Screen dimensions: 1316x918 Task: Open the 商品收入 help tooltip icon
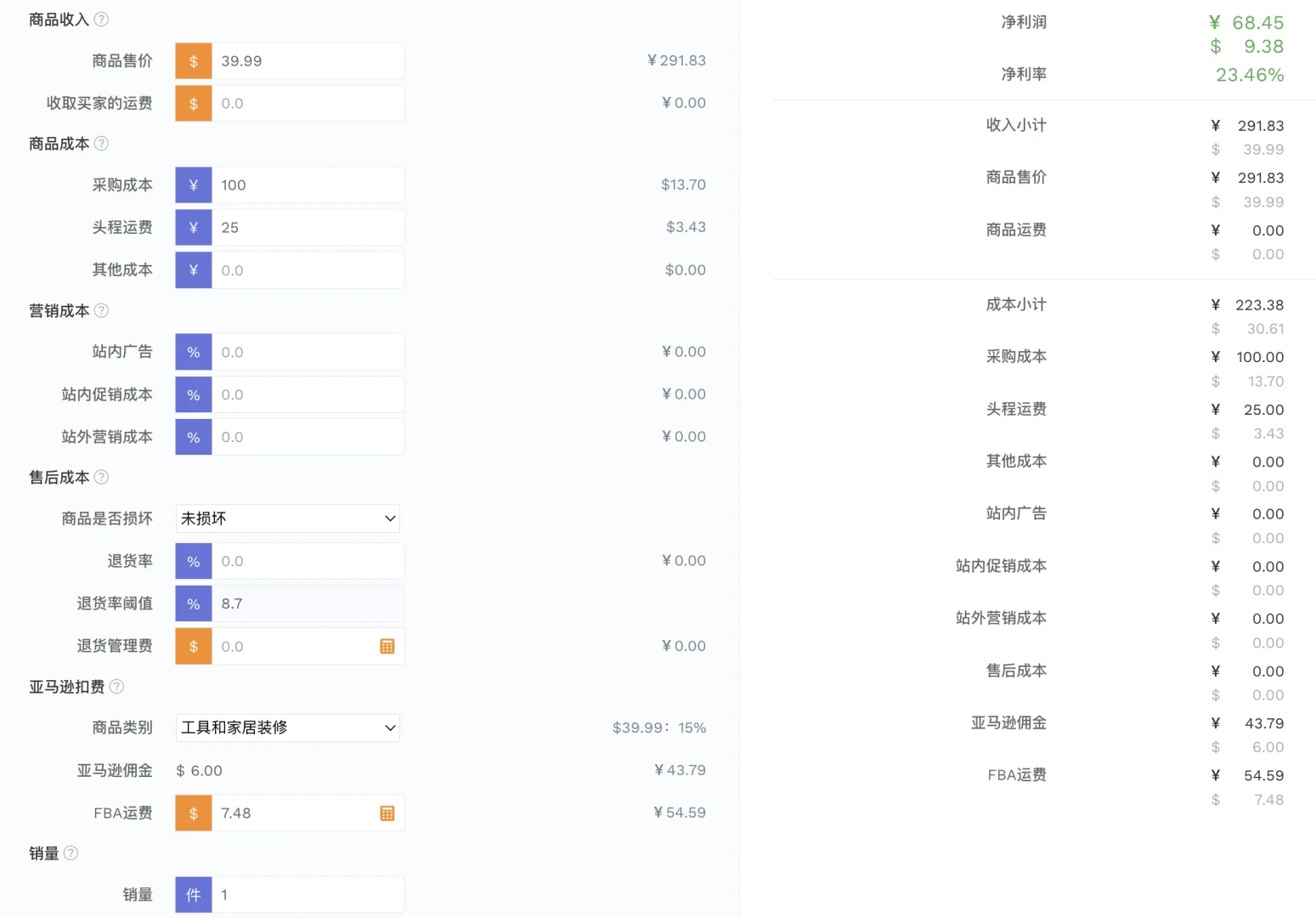(x=101, y=20)
